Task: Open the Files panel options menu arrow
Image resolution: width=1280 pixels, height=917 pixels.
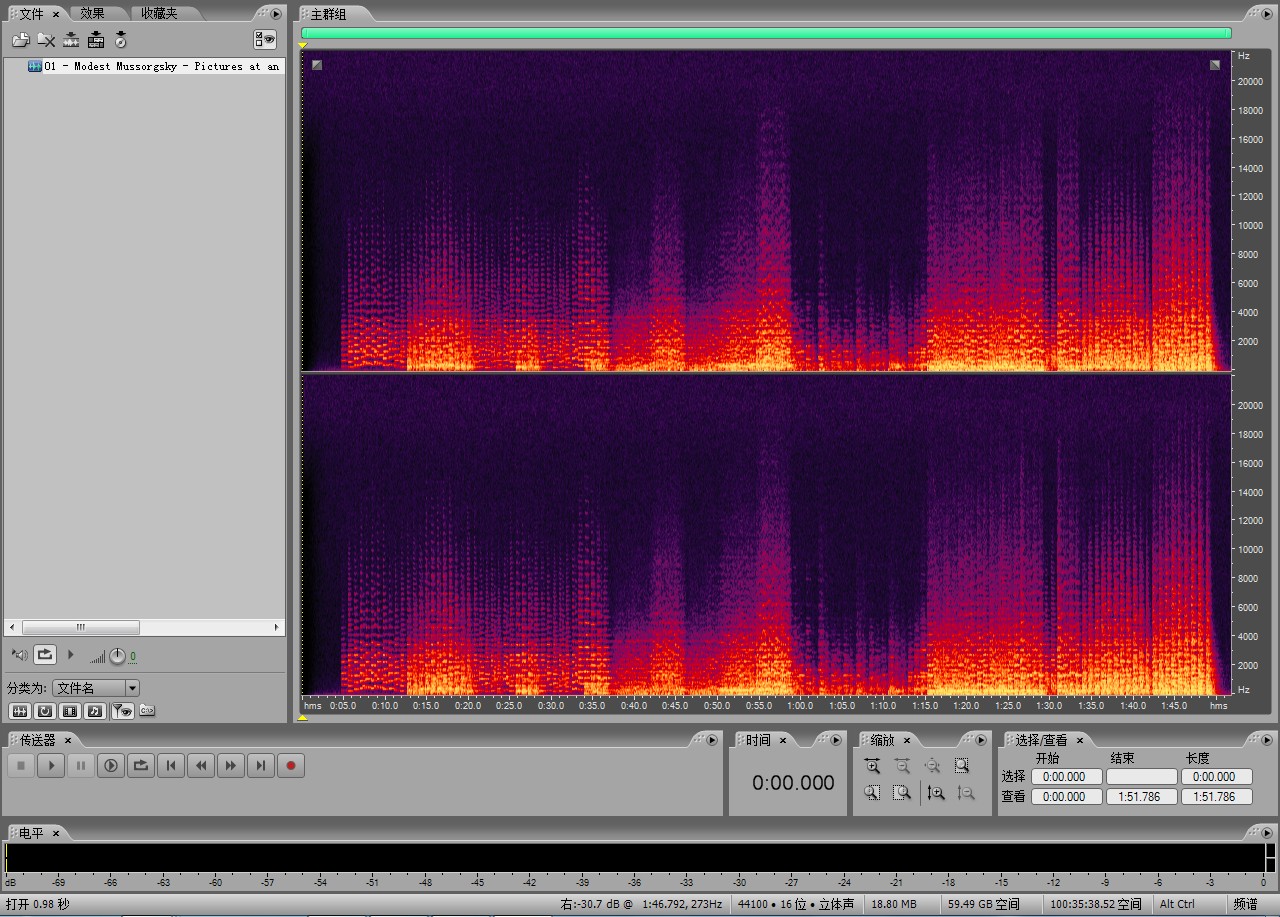Action: (276, 13)
